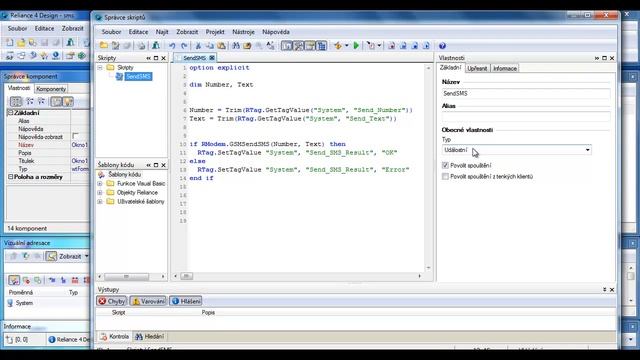
Task: Click the binoculars find icon
Action: (236, 46)
